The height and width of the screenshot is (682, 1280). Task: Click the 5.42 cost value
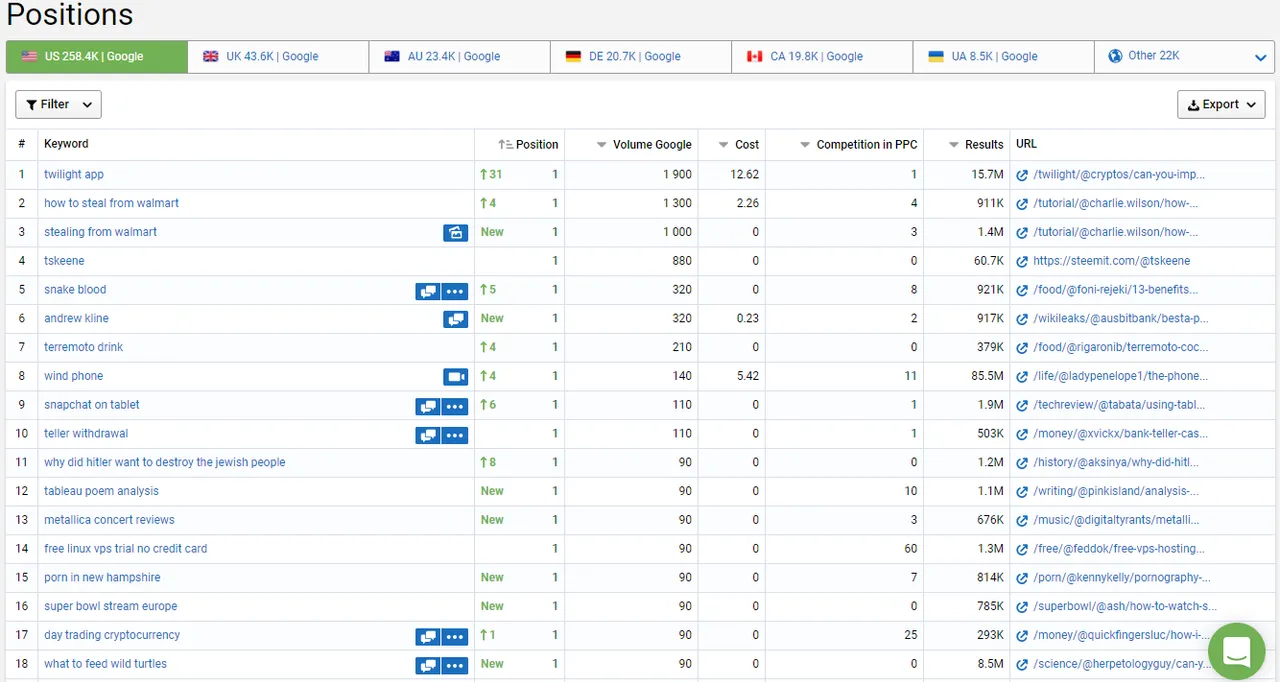tap(748, 377)
